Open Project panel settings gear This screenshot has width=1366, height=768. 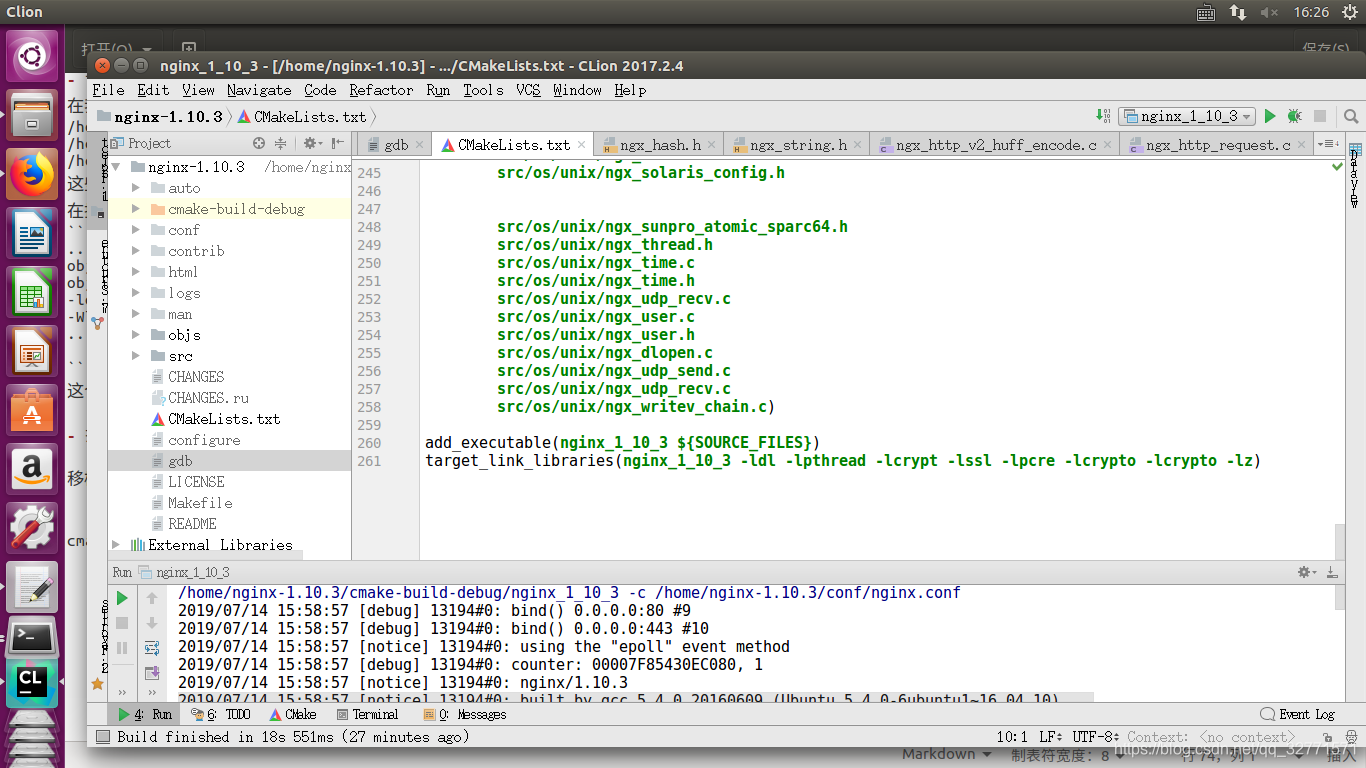click(x=312, y=144)
